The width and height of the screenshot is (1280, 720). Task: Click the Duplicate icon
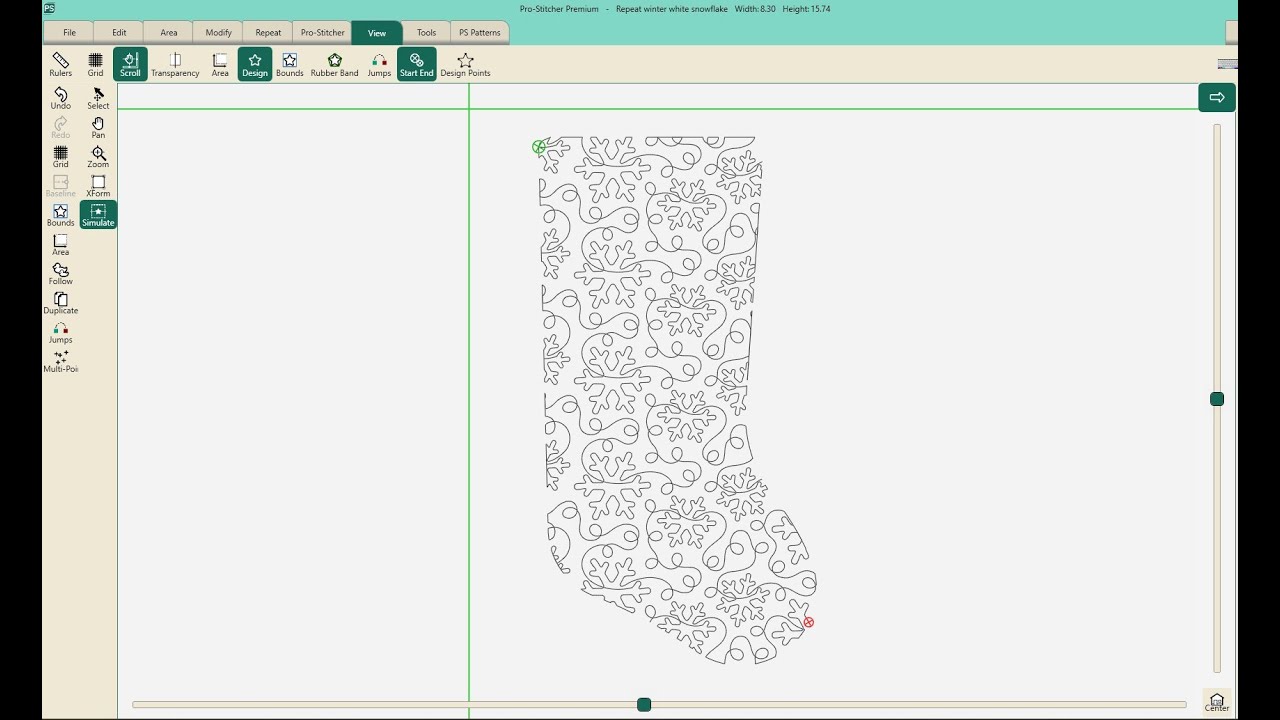pyautogui.click(x=61, y=302)
